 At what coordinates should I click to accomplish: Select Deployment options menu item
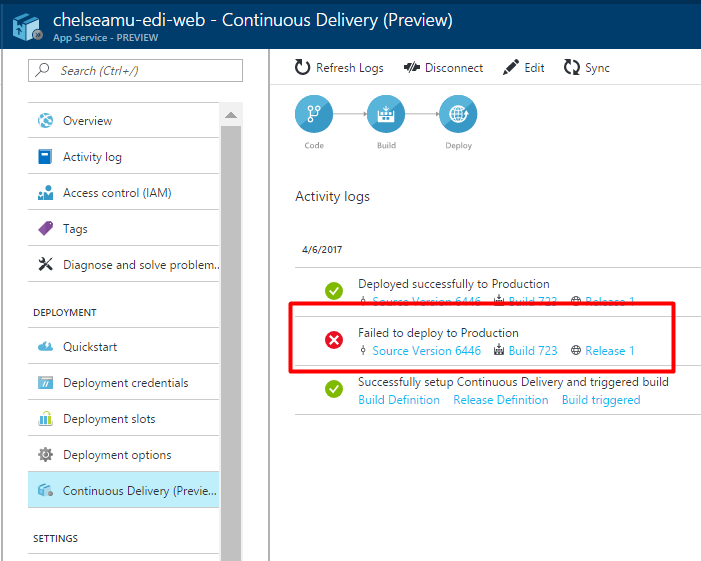point(123,455)
